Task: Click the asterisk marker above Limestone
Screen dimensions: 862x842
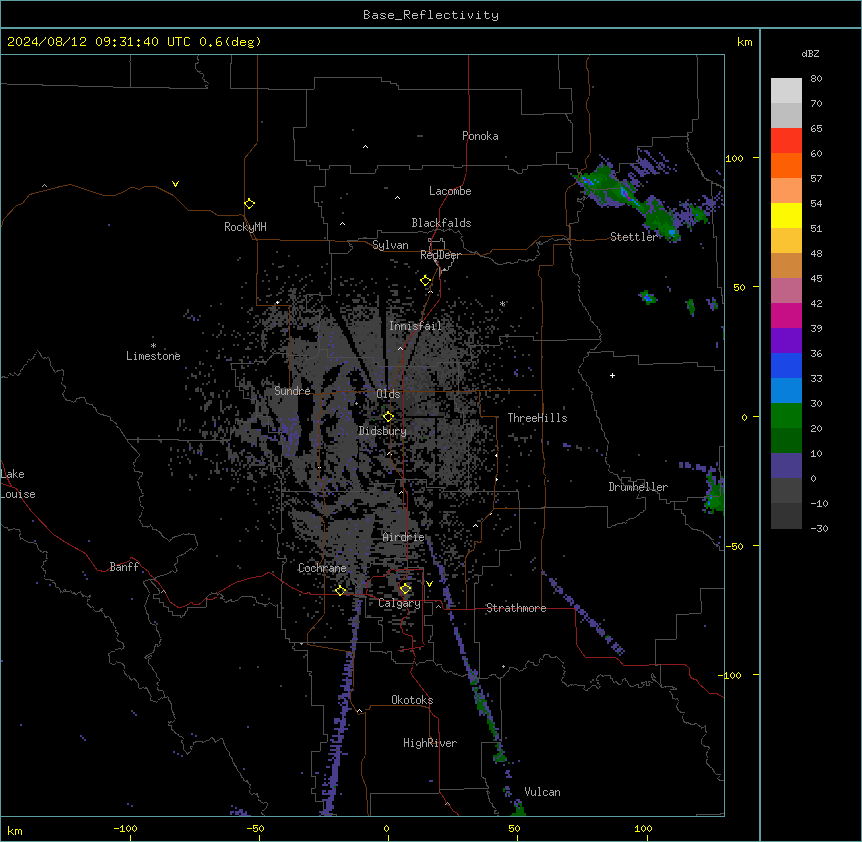Action: tap(153, 346)
